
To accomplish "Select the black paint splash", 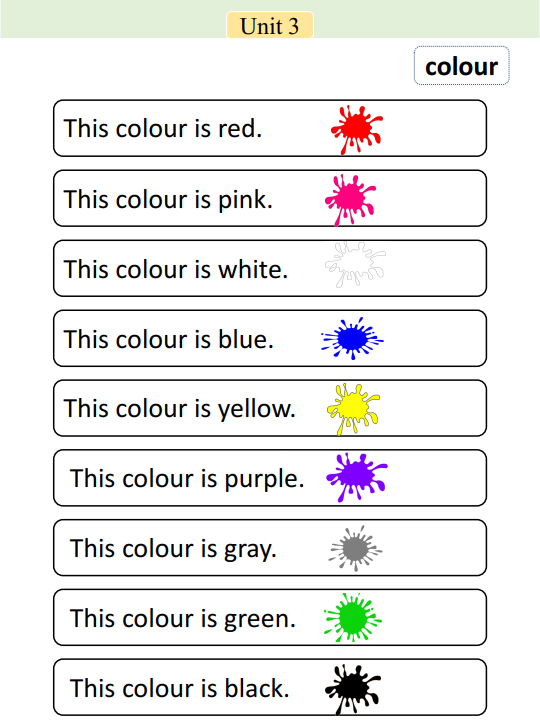I will pos(353,689).
